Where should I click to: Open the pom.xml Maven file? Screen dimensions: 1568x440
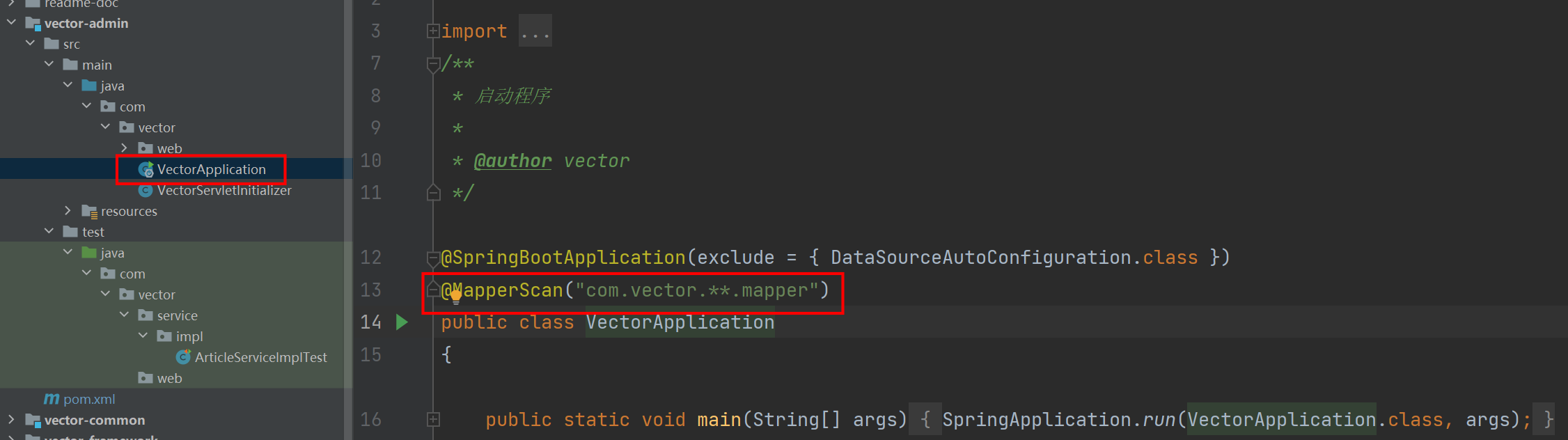point(89,399)
